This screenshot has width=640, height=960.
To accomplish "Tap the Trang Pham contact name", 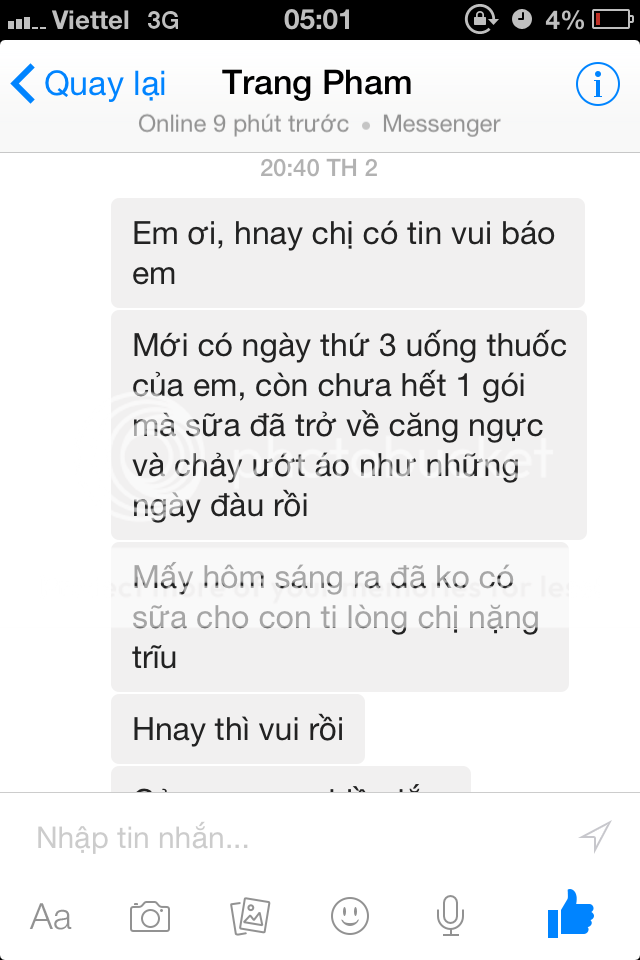I will click(x=317, y=83).
